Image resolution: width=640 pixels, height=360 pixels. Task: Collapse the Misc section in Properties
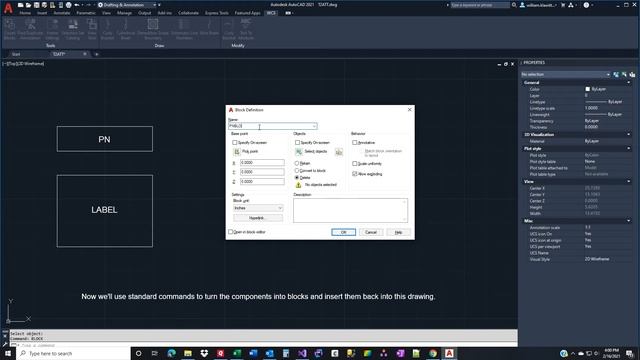[x=628, y=221]
